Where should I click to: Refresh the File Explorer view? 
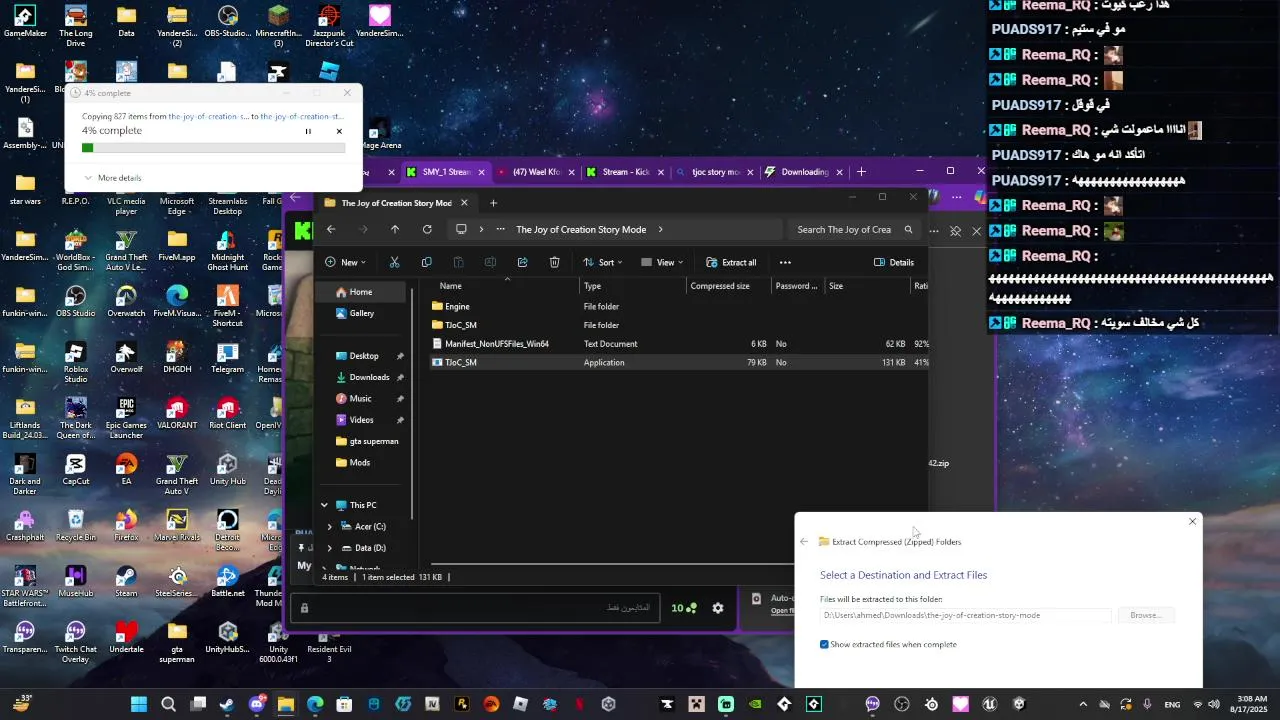(427, 229)
